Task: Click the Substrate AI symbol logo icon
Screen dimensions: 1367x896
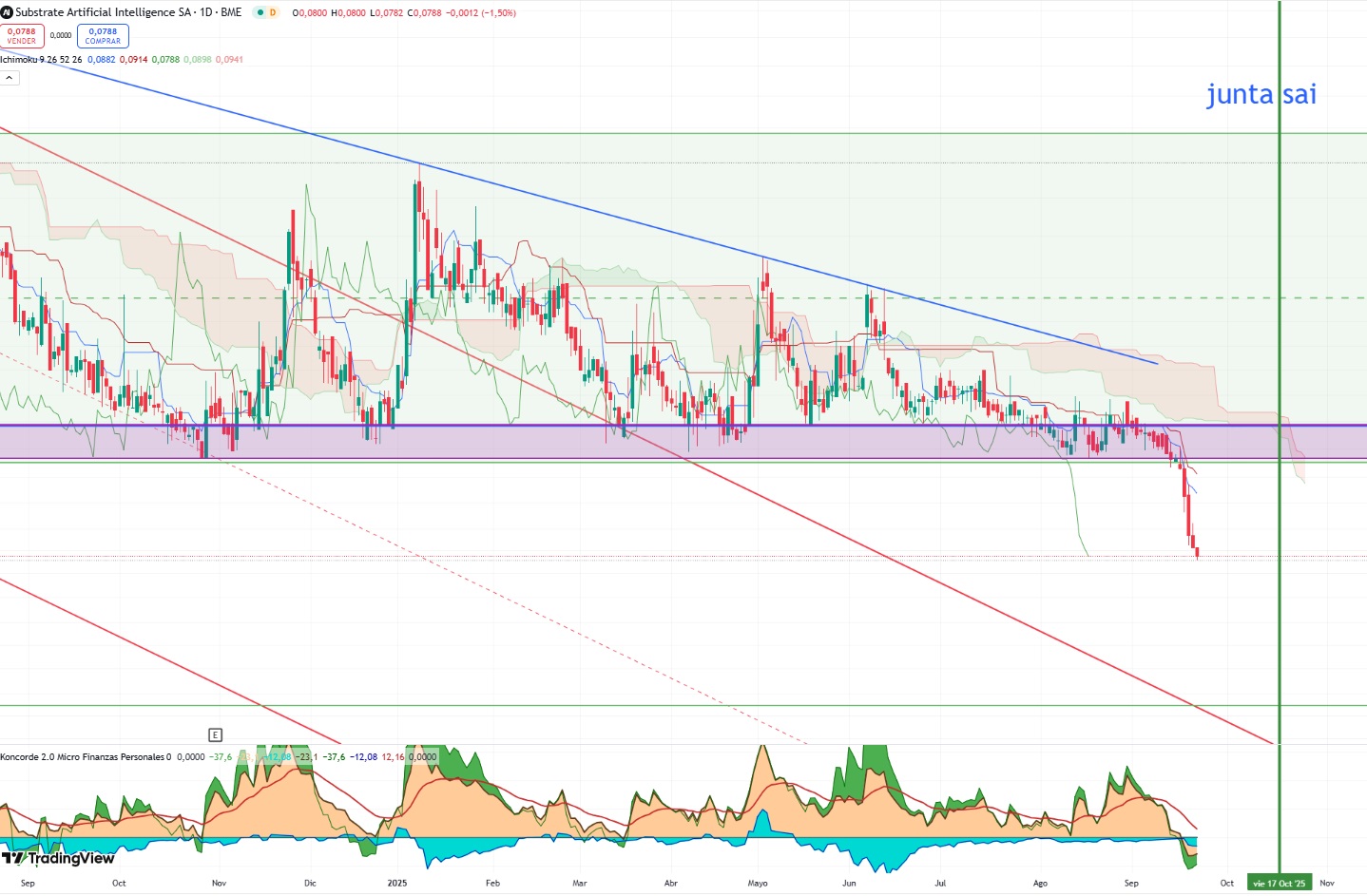Action: point(7,12)
